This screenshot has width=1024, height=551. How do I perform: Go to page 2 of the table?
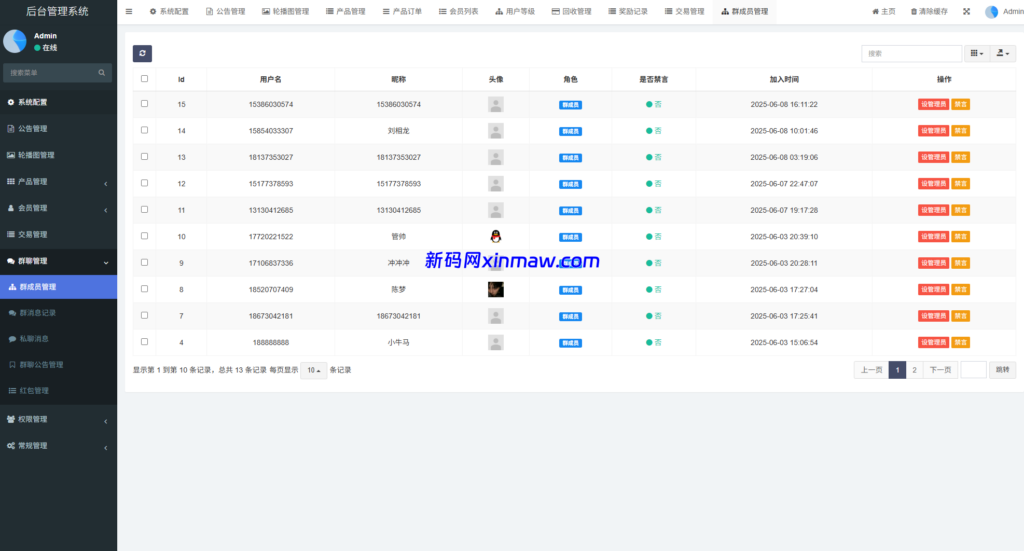coord(914,370)
